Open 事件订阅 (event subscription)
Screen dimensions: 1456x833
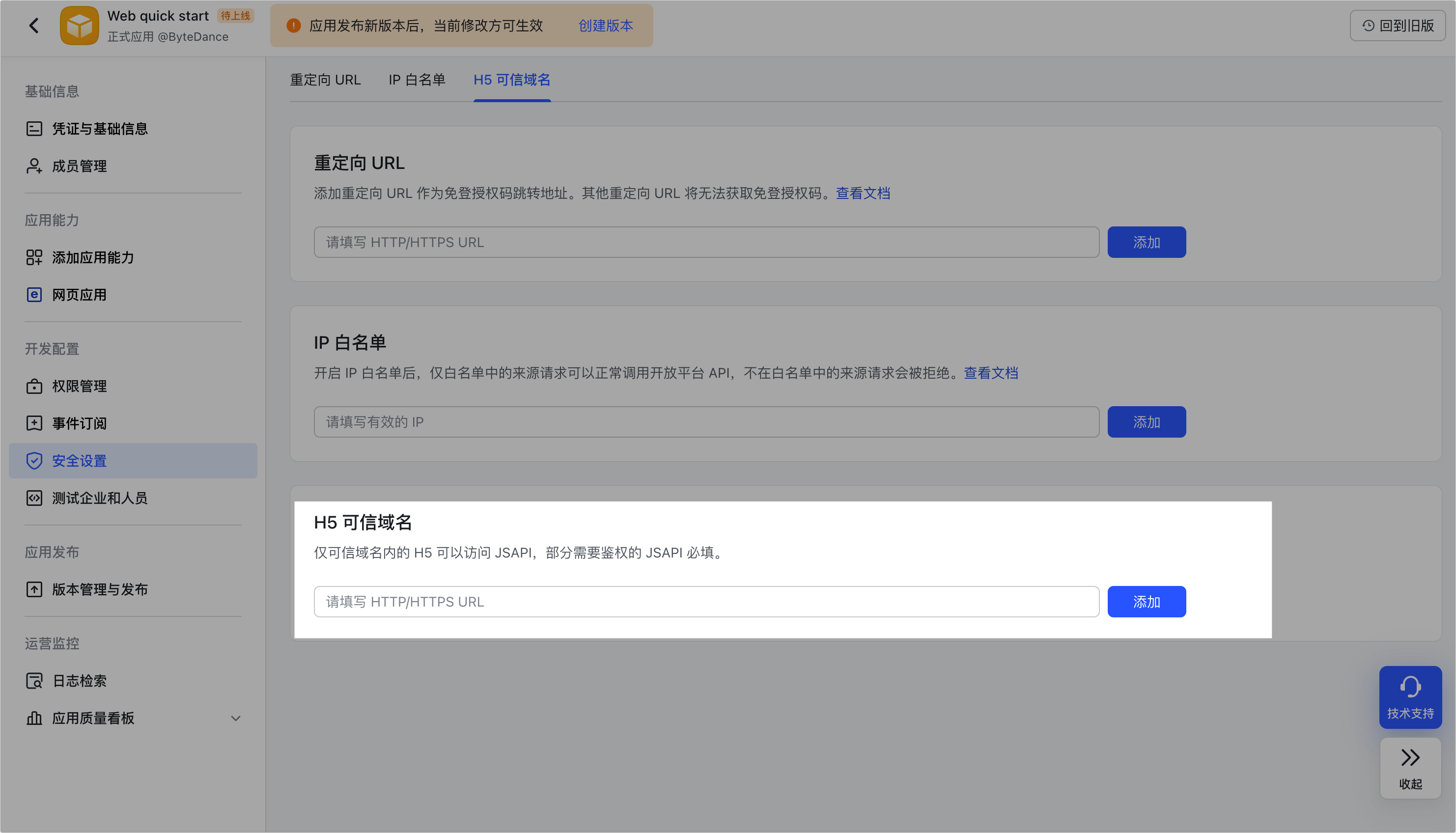click(x=79, y=423)
